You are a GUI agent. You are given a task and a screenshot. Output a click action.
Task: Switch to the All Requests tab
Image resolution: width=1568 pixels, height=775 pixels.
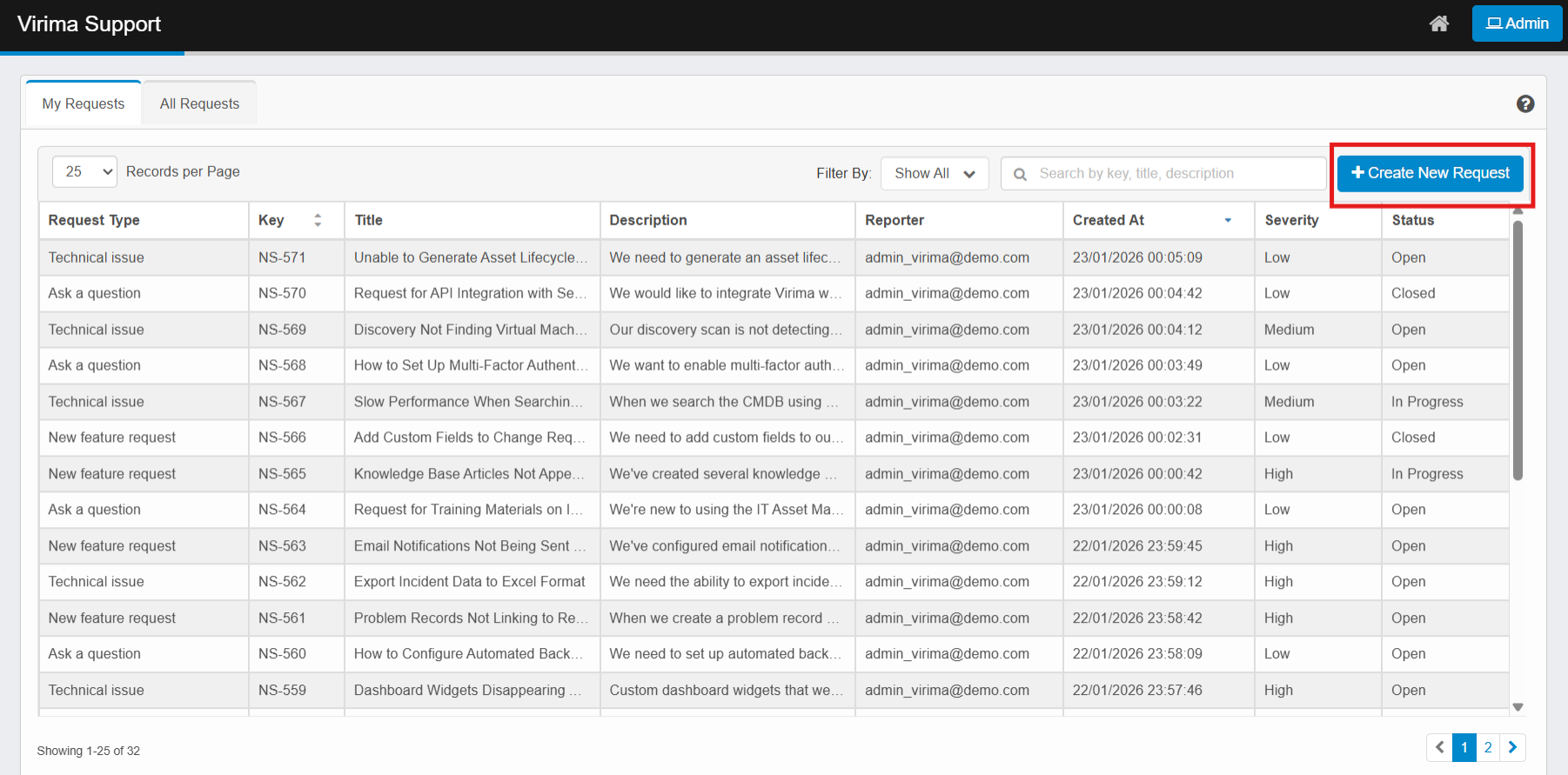pyautogui.click(x=199, y=104)
